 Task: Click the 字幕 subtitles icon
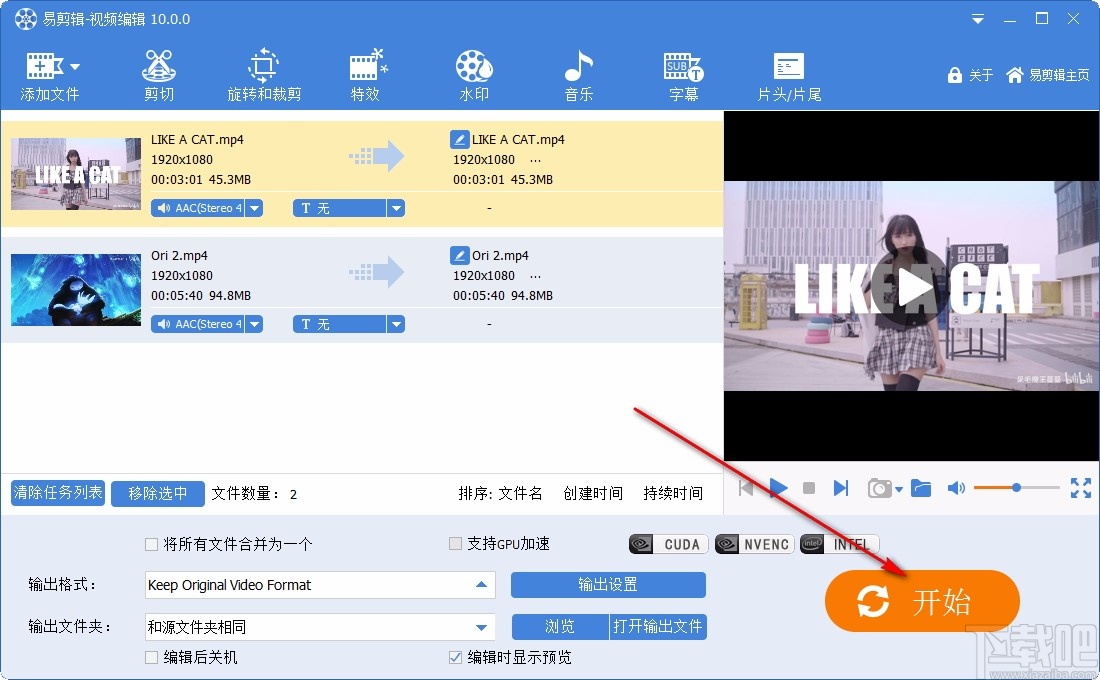coord(683,70)
